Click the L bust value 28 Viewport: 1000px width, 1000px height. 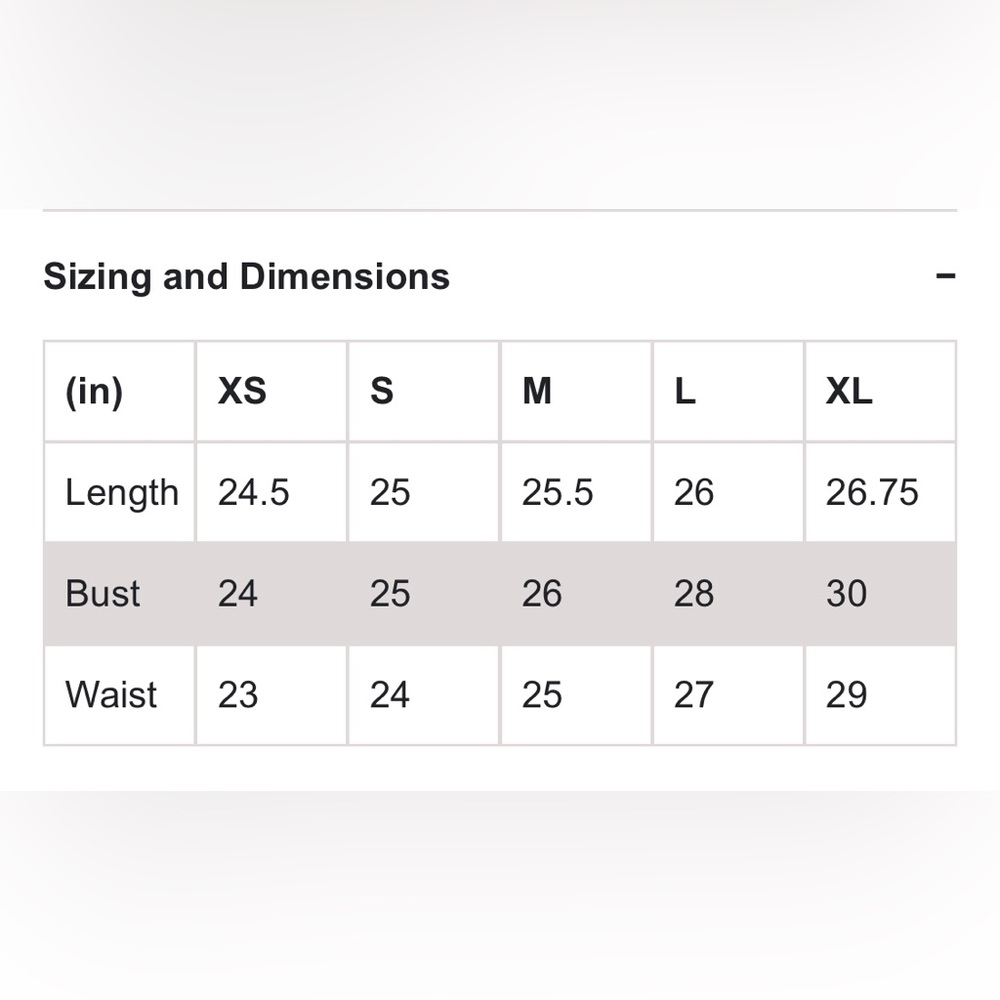(694, 594)
